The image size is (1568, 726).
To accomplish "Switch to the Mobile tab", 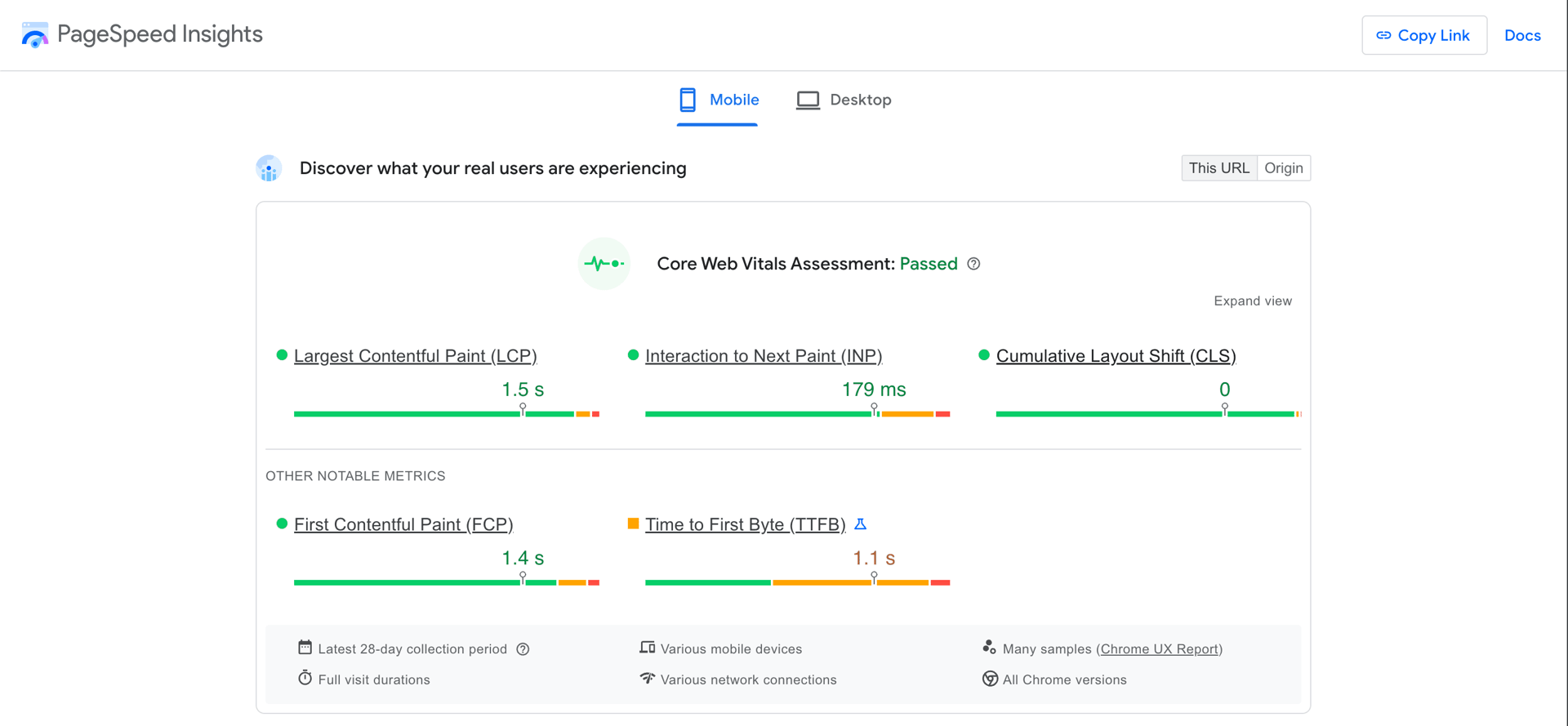I will (718, 100).
